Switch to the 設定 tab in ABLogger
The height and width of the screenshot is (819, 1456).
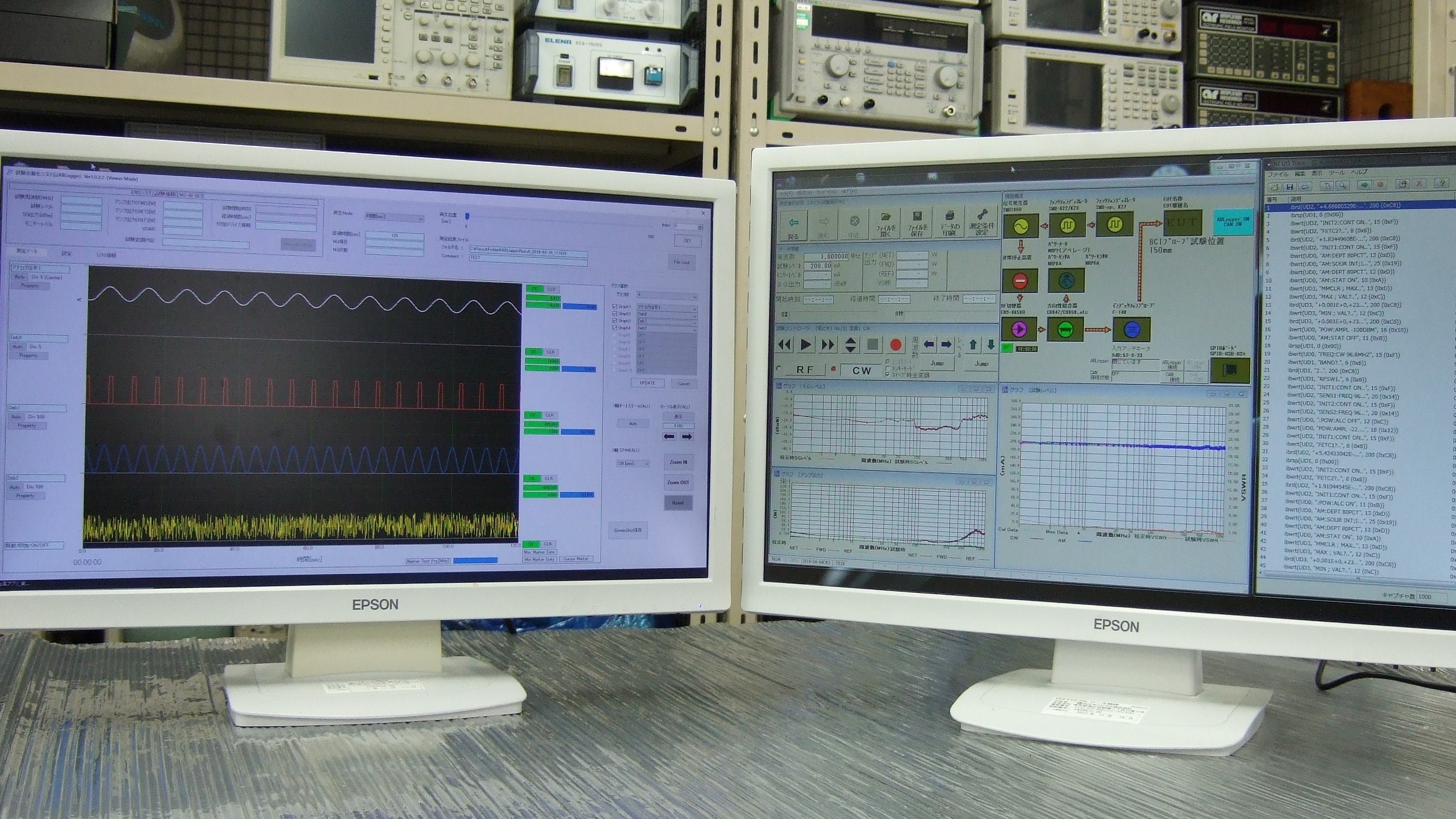(66, 253)
